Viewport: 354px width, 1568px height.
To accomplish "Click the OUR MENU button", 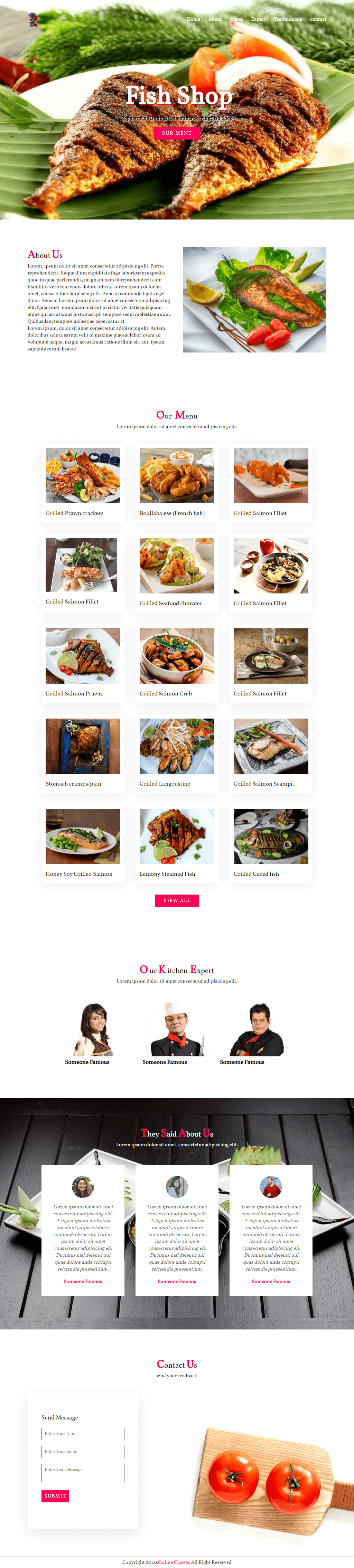I will click(x=177, y=133).
